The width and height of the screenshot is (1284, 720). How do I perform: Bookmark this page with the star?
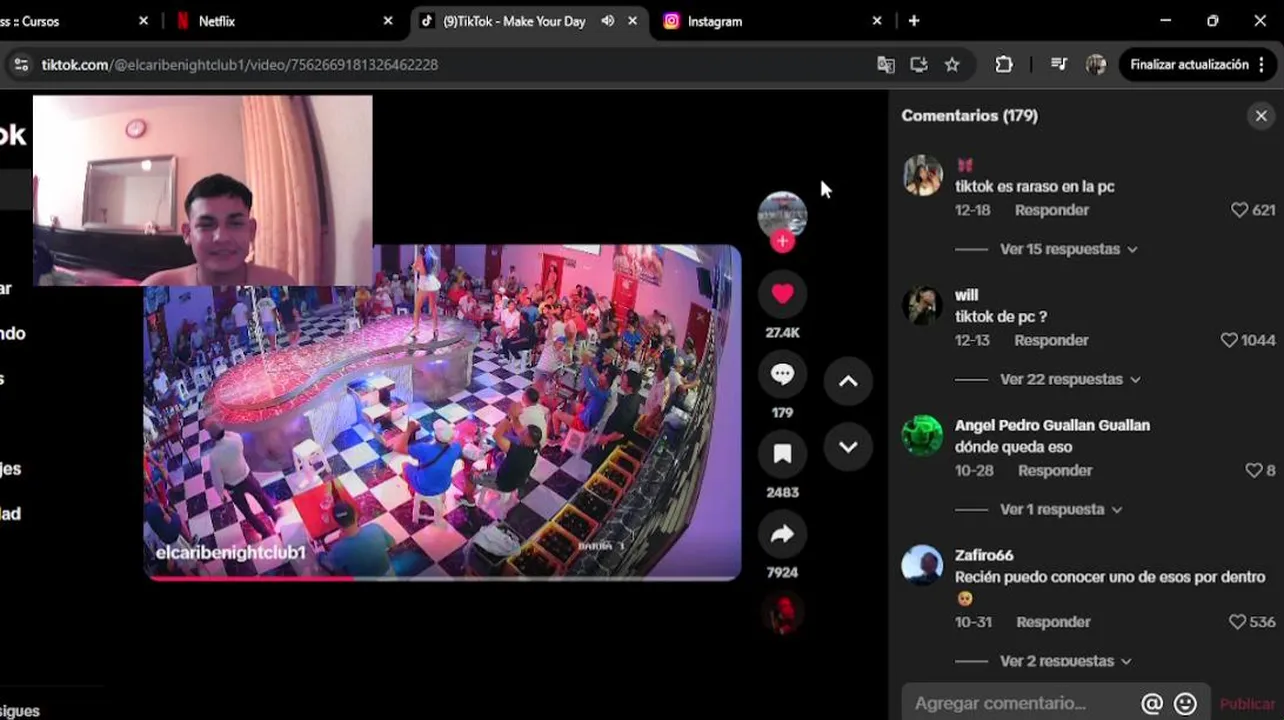pos(952,65)
